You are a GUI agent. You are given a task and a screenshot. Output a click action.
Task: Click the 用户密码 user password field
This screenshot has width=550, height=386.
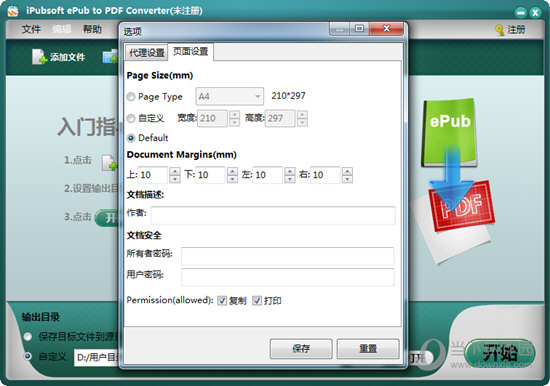click(288, 277)
